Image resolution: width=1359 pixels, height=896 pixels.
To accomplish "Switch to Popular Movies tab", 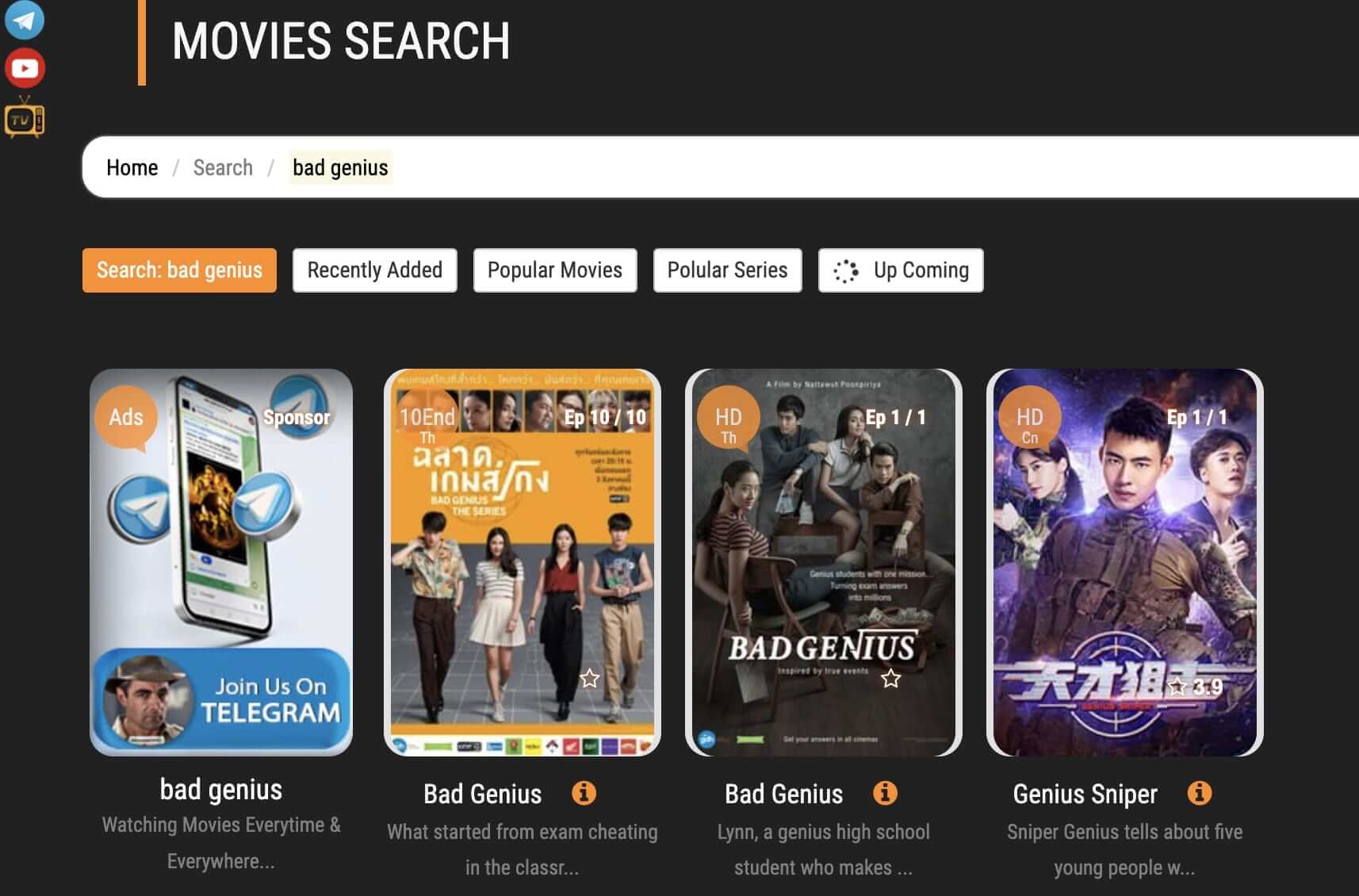I will 554,270.
